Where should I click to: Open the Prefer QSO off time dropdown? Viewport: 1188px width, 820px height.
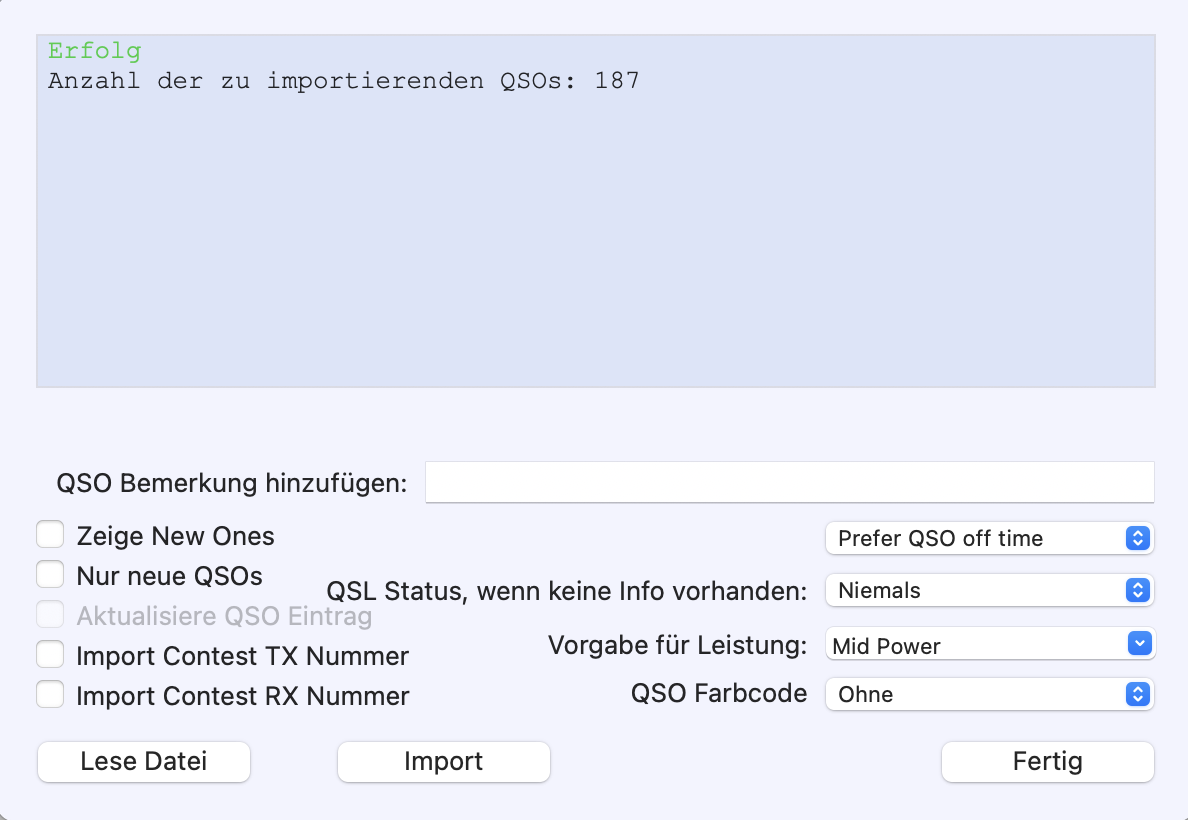989,538
